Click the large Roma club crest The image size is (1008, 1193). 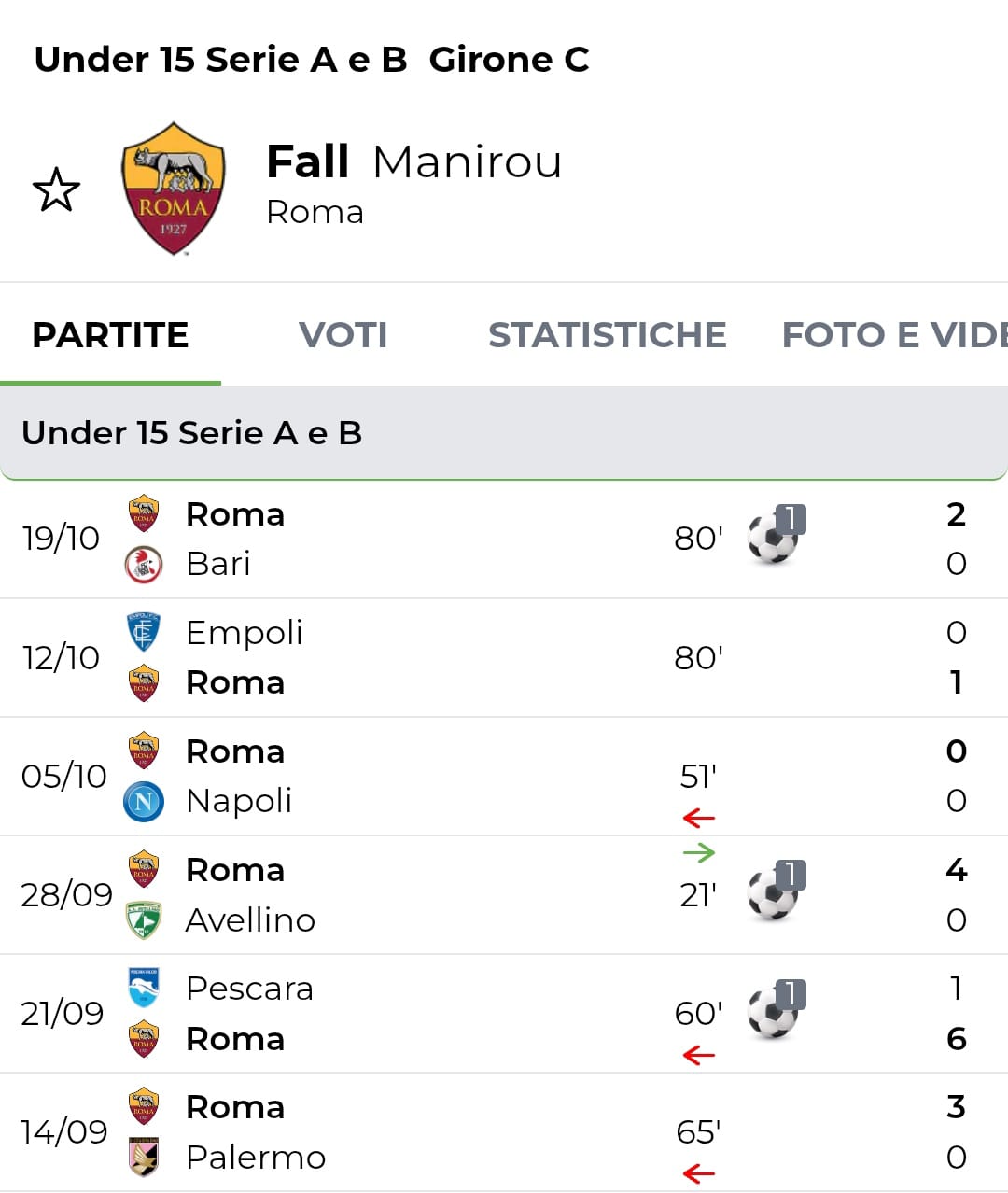174,188
